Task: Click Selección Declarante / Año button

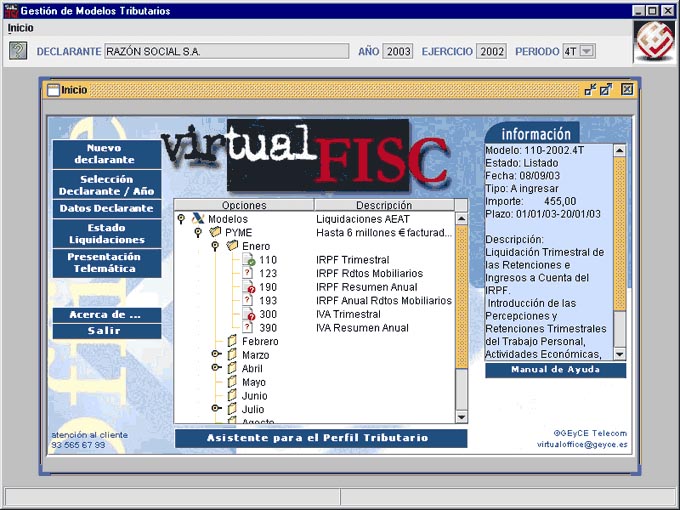Action: [107, 185]
